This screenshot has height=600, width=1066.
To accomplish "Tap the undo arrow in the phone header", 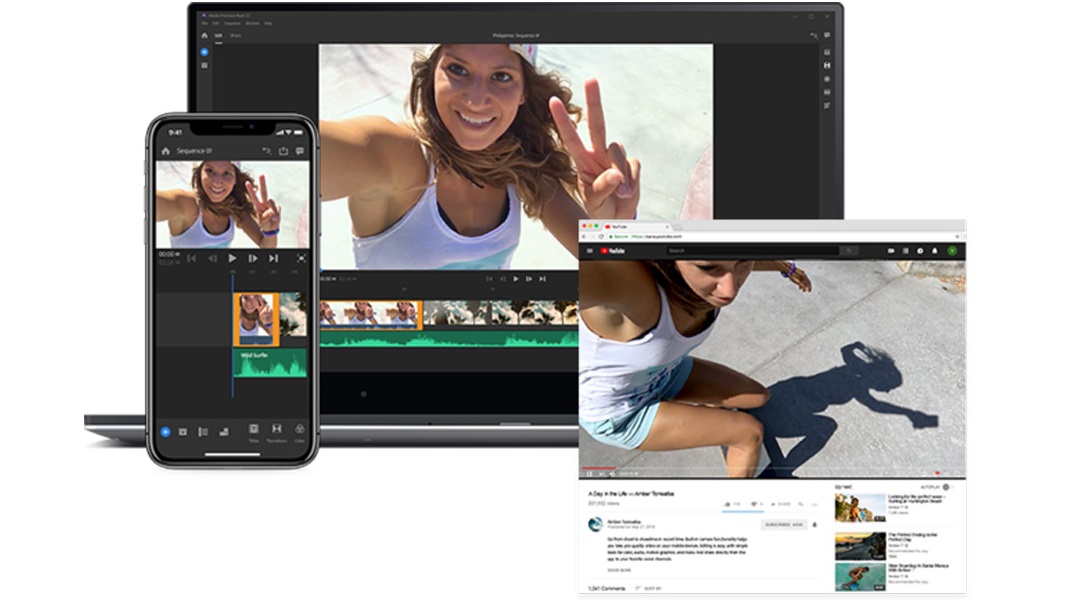I will (268, 151).
